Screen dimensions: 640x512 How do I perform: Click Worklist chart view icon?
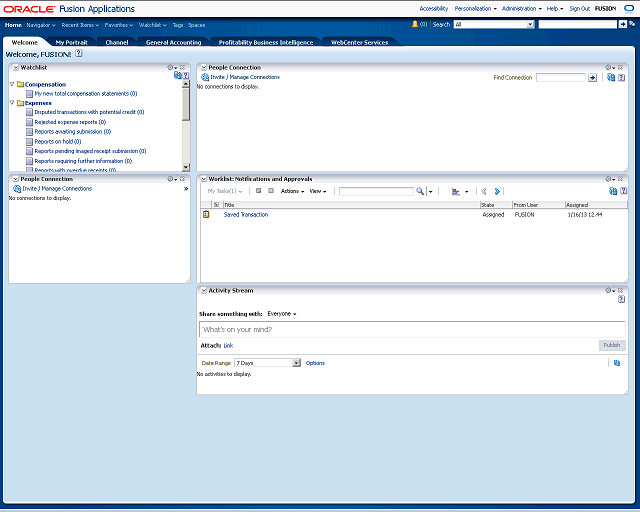pos(456,191)
